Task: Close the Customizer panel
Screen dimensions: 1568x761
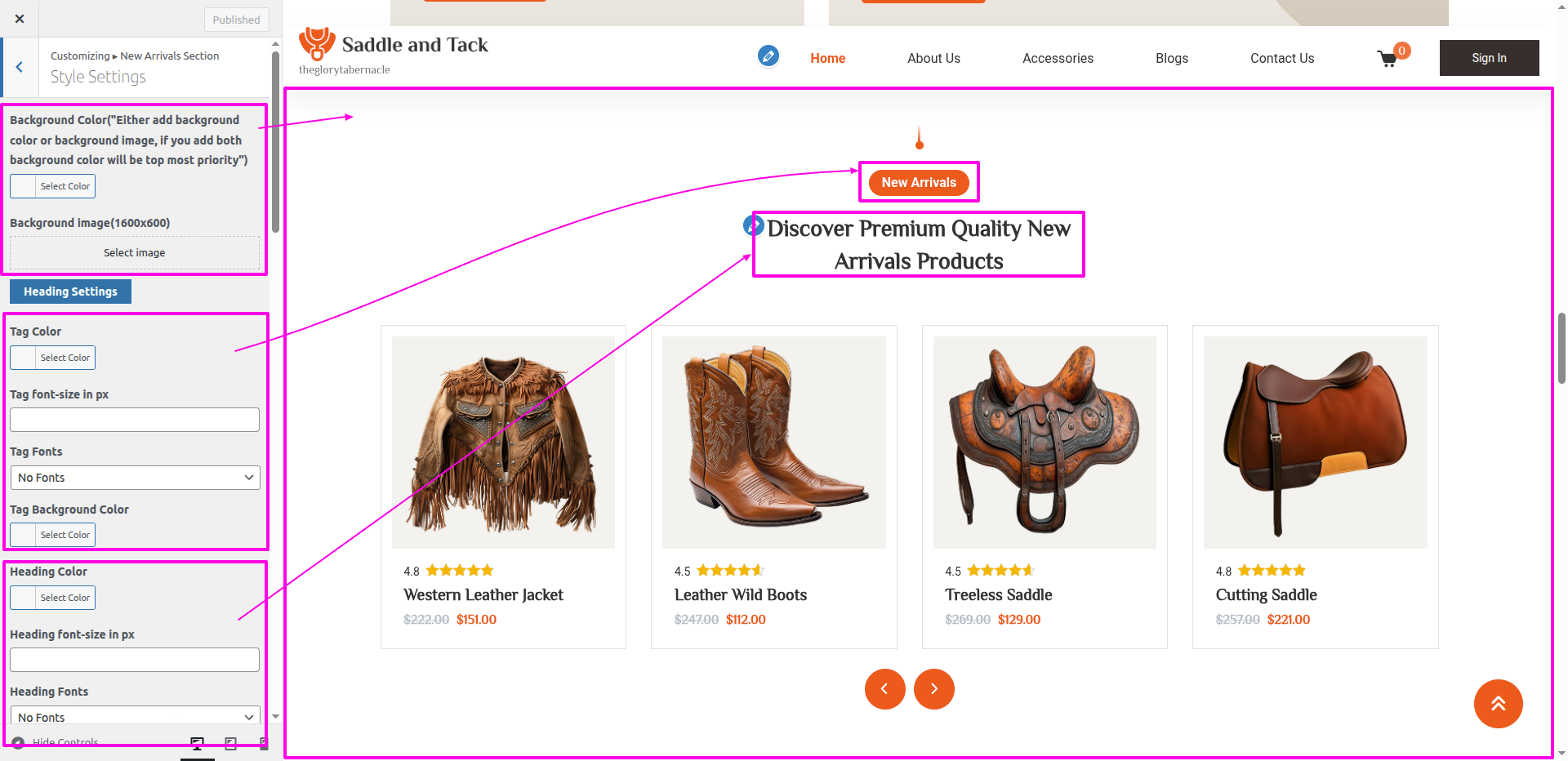Action: tap(20, 19)
